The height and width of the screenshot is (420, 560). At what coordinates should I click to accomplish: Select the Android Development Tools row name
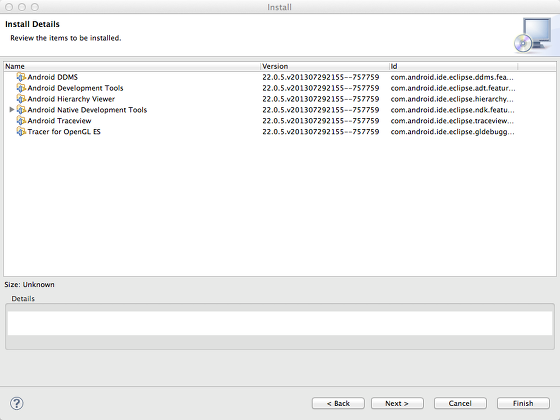pos(75,88)
